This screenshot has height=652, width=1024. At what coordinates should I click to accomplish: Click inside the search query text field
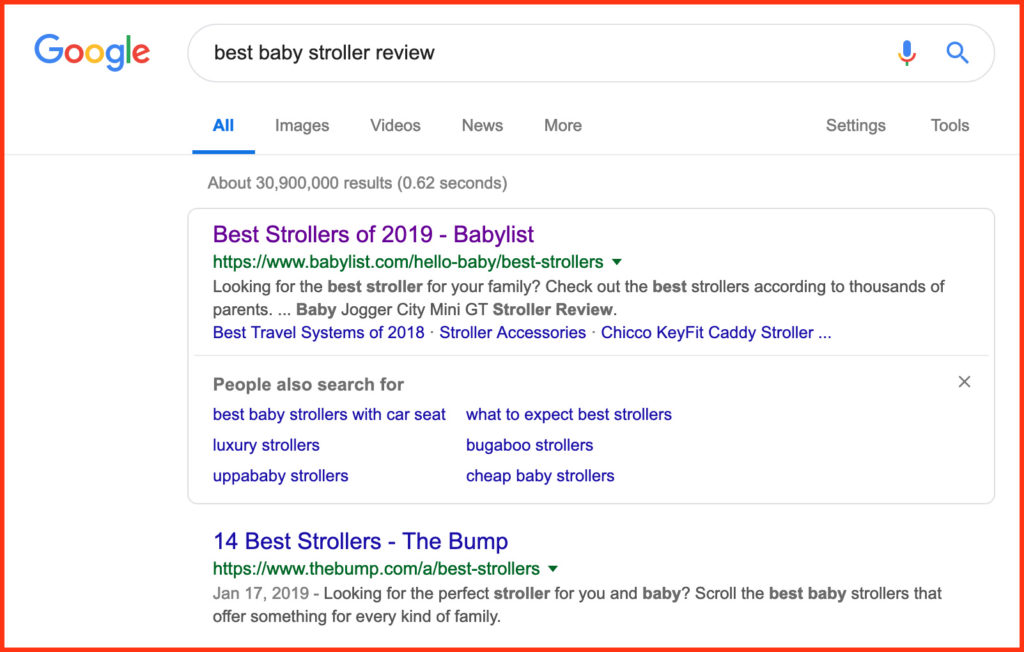540,53
